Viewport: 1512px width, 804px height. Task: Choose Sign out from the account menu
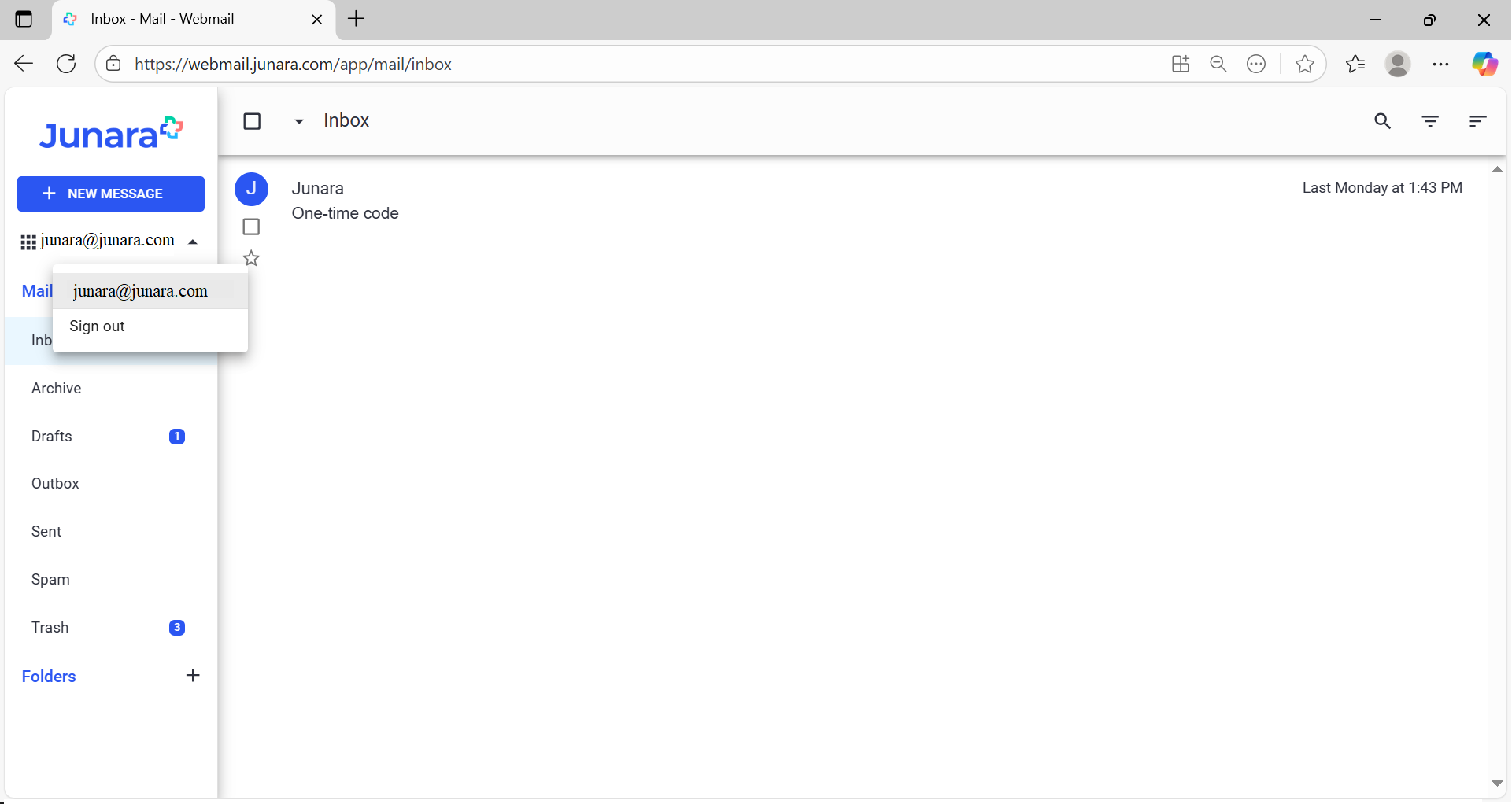150,326
